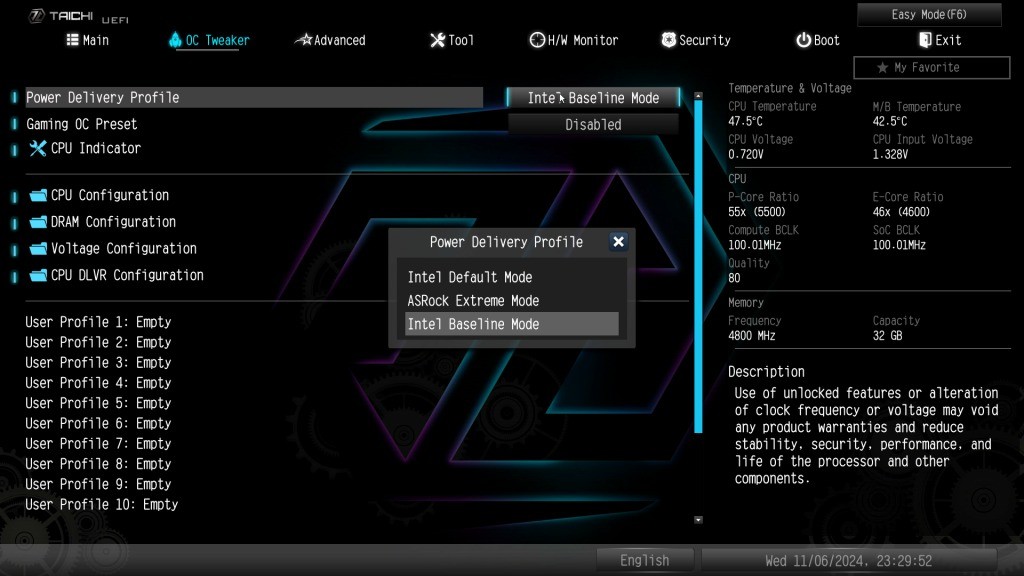Image resolution: width=1024 pixels, height=576 pixels.
Task: Click the P-Core Ratio 55x (5500) value
Action: pyautogui.click(x=757, y=212)
